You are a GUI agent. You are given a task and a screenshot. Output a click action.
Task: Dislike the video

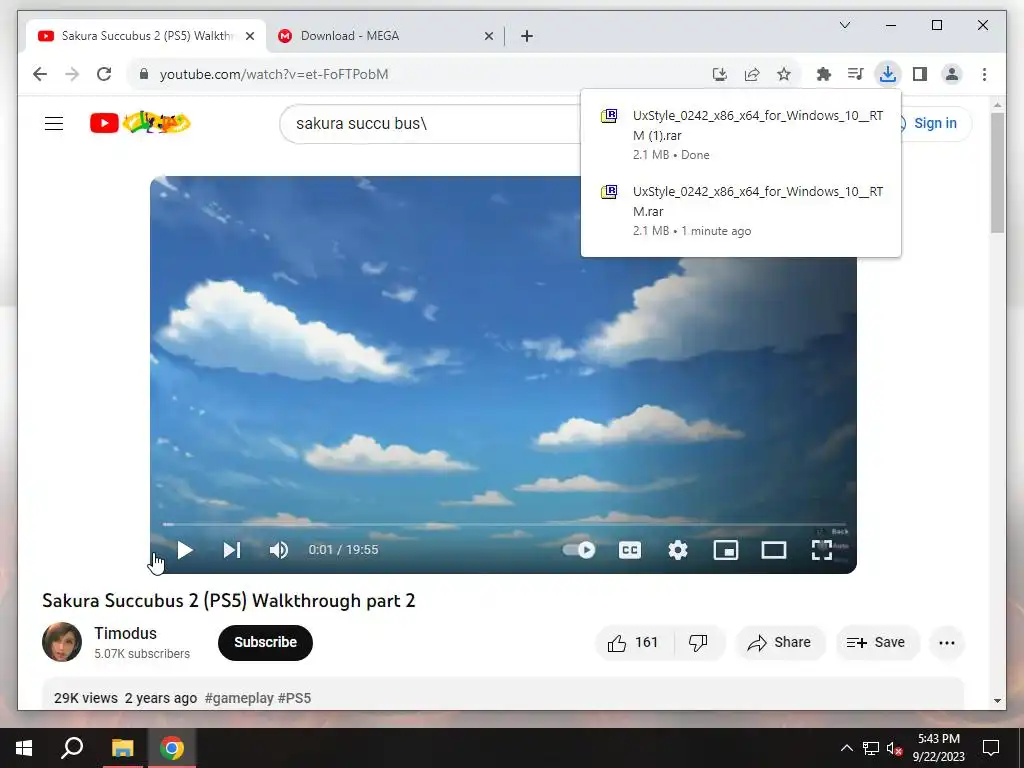click(698, 643)
